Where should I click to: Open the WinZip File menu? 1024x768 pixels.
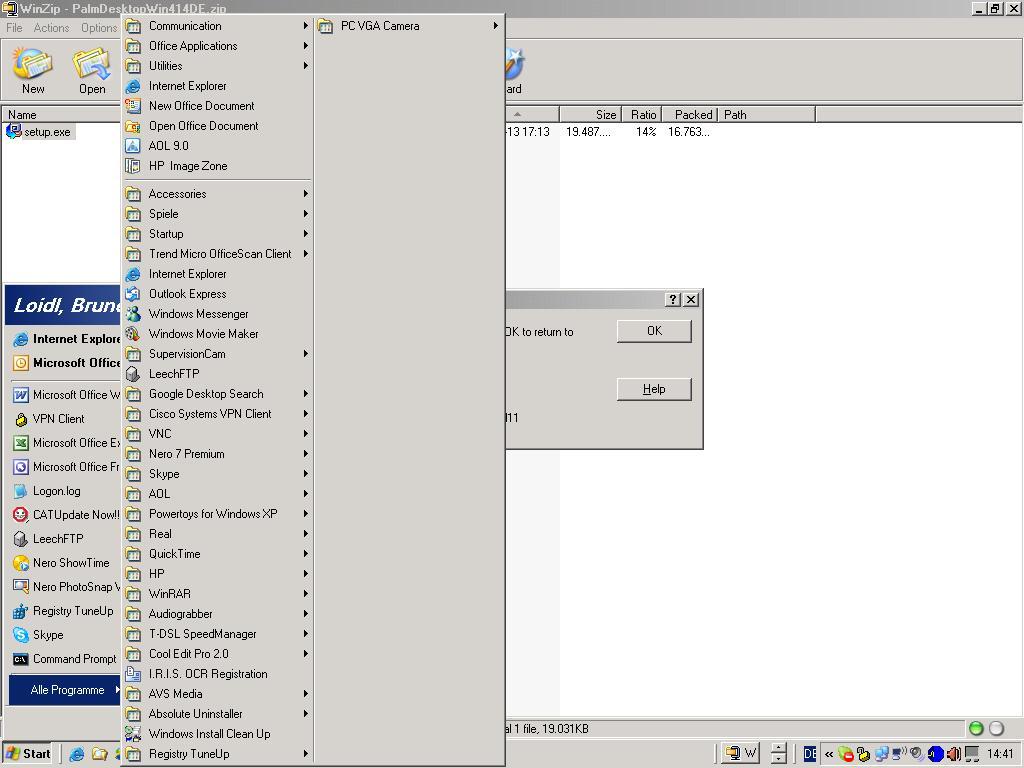[x=14, y=28]
